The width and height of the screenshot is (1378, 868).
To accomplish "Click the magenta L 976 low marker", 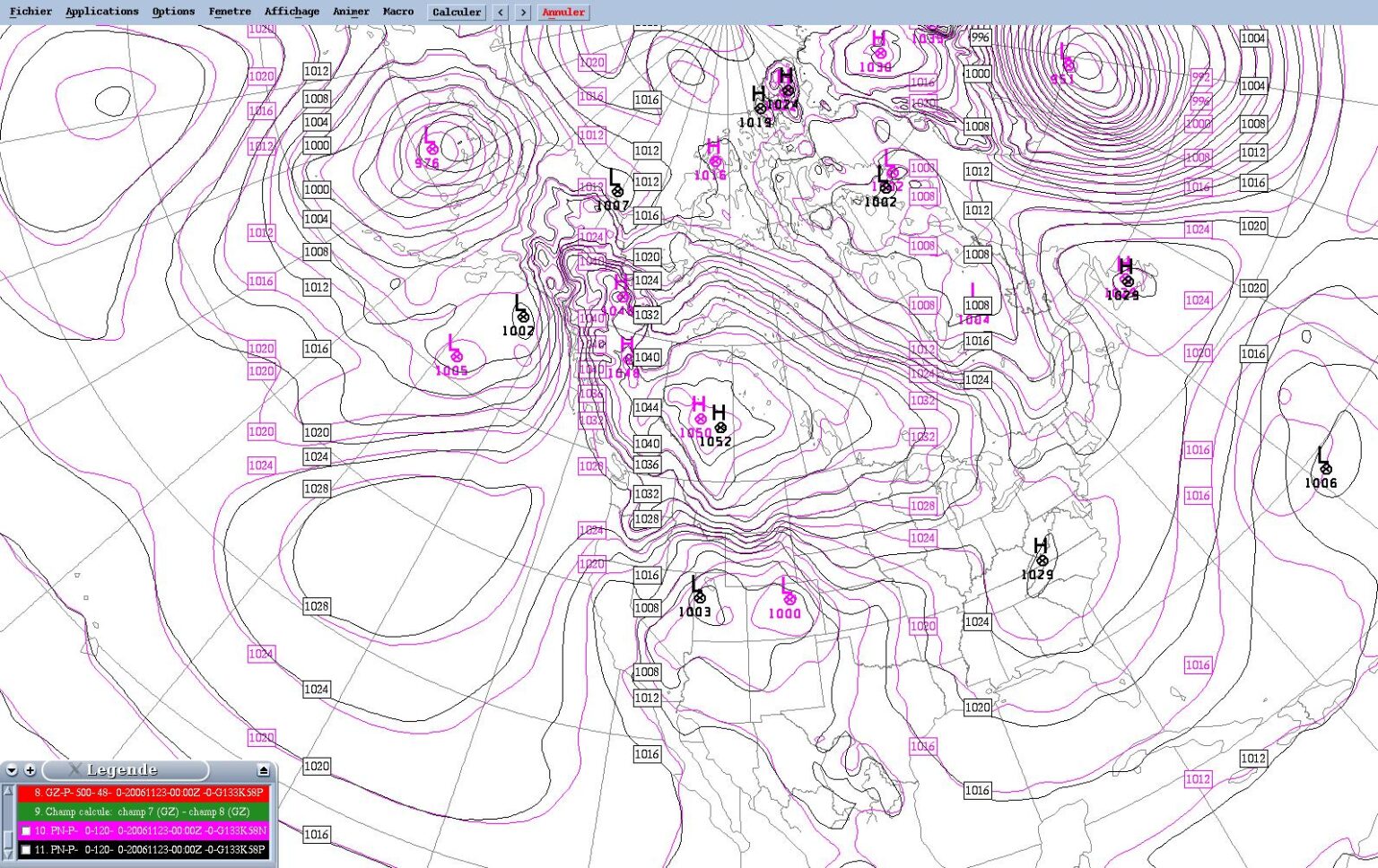I will [432, 149].
